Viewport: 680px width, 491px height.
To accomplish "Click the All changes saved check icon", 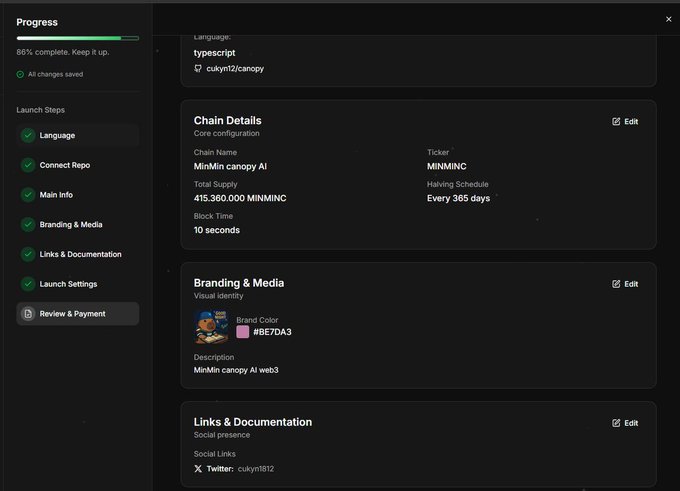I will [20, 74].
